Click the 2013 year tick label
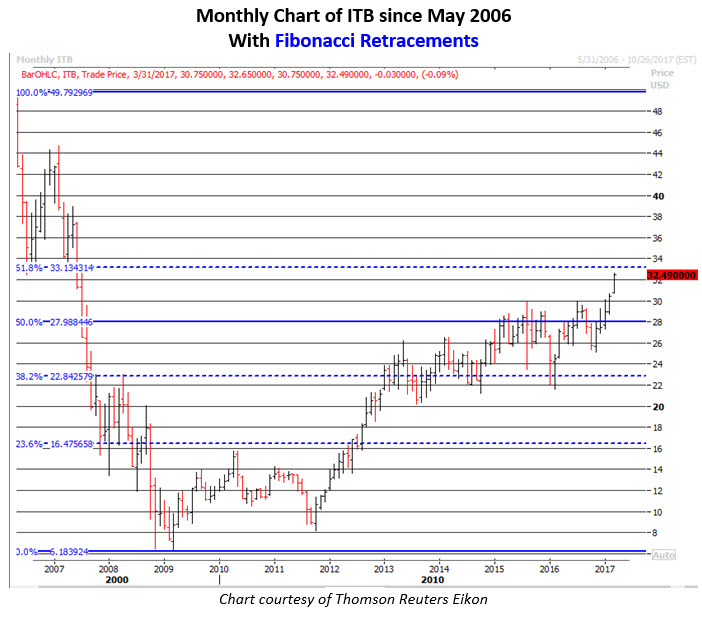The height and width of the screenshot is (619, 702). pyautogui.click(x=384, y=569)
